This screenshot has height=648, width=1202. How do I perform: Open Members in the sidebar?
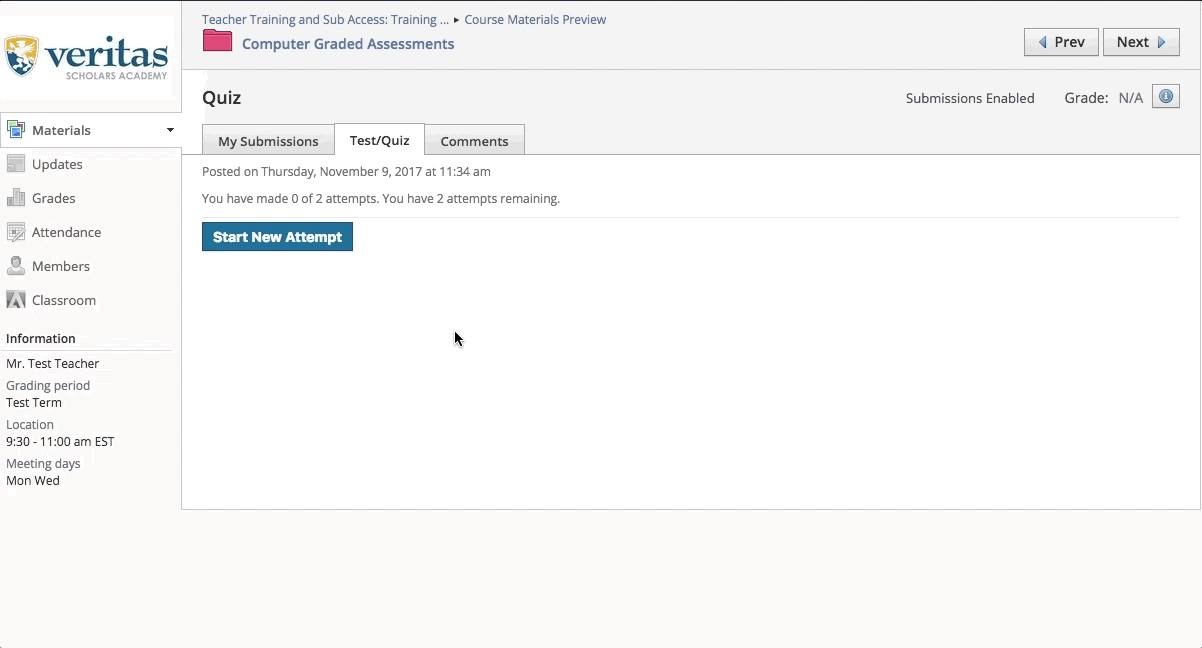point(61,266)
